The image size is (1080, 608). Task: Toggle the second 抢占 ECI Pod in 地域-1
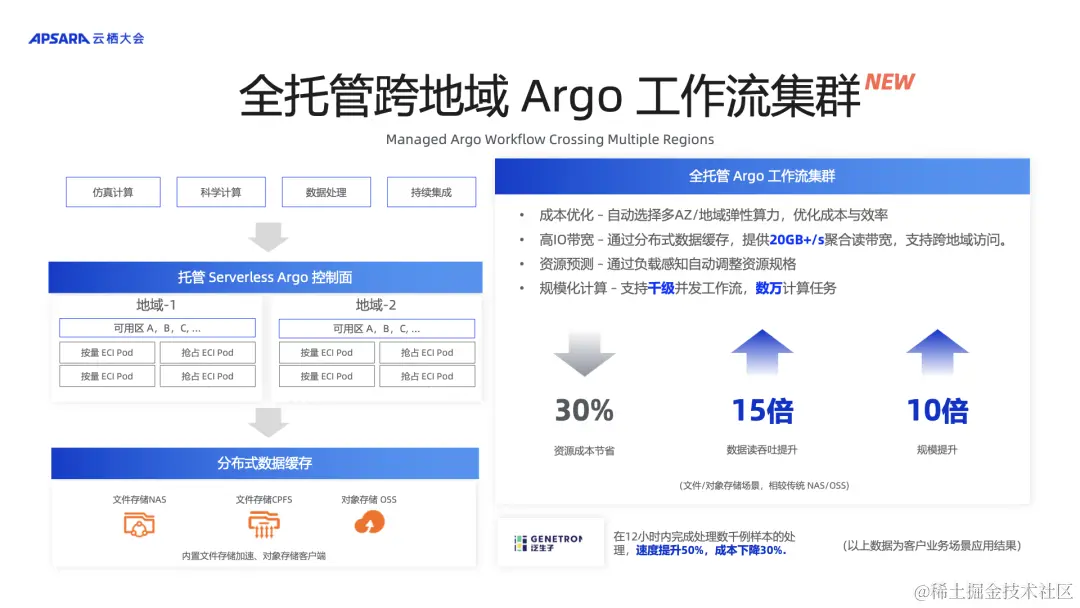point(207,375)
